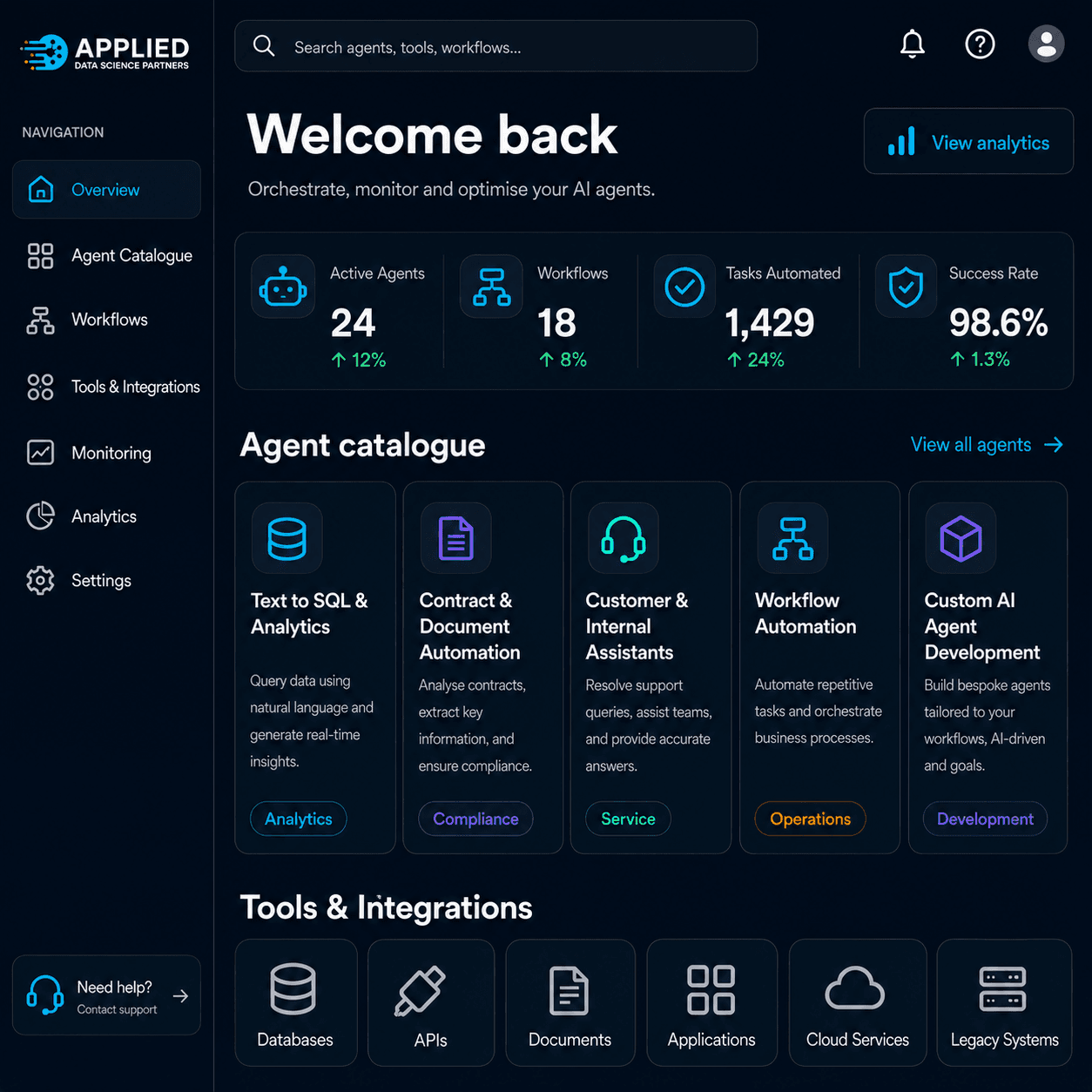Screen dimensions: 1092x1092
Task: Click the Legacy Systems server icon
Action: tap(1003, 989)
